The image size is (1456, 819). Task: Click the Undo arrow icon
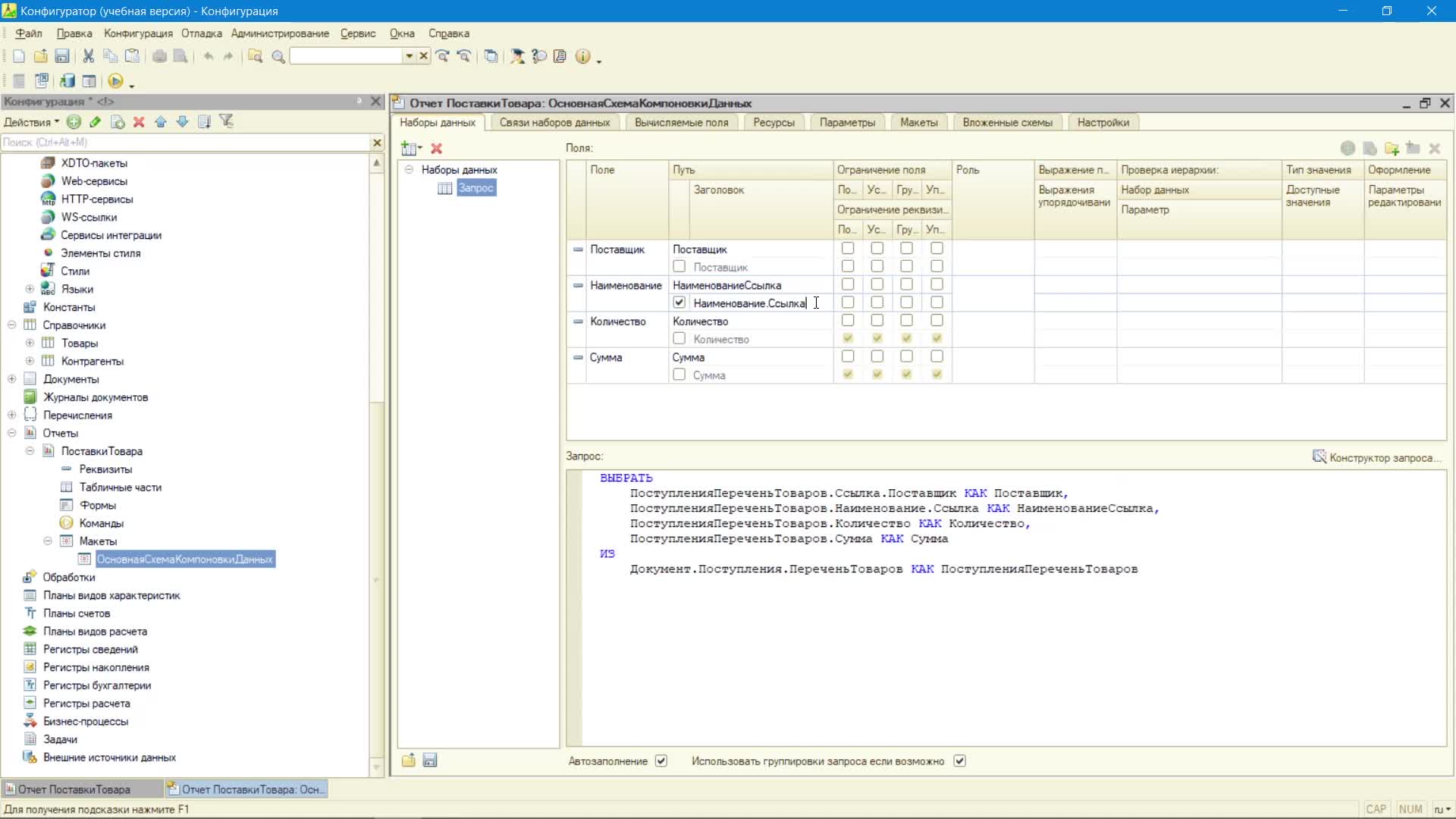(208, 56)
